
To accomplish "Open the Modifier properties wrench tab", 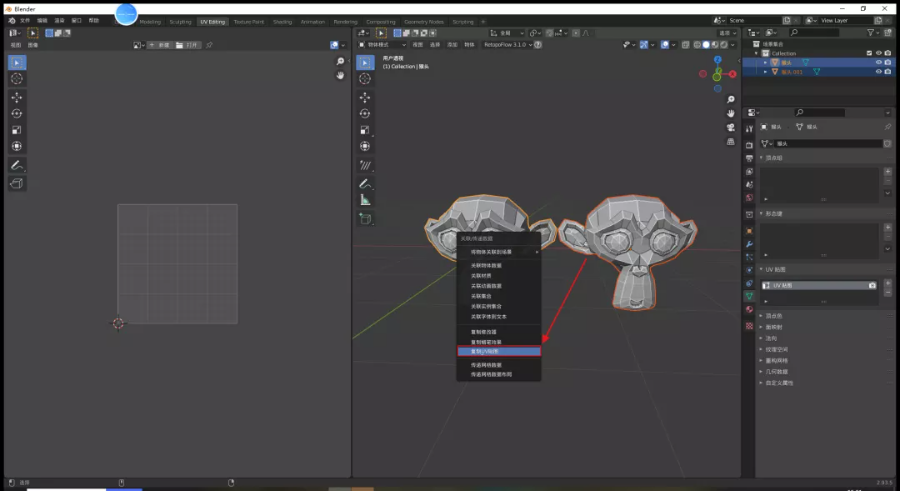I will point(749,245).
